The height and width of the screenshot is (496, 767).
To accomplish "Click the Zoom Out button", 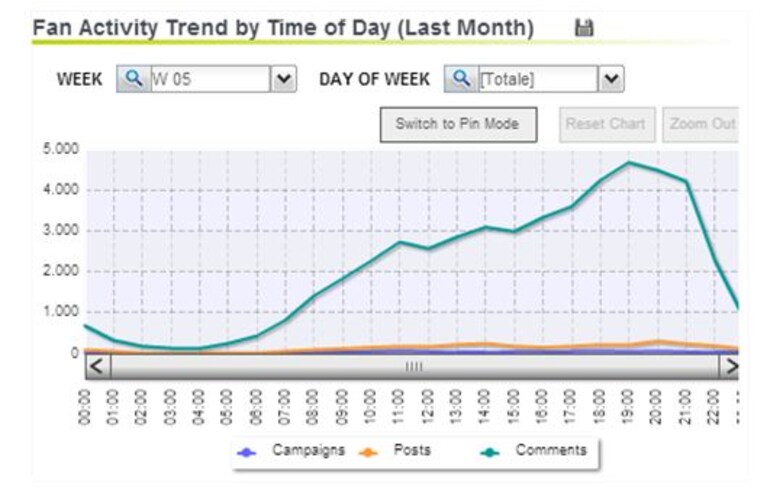I will pyautogui.click(x=701, y=125).
